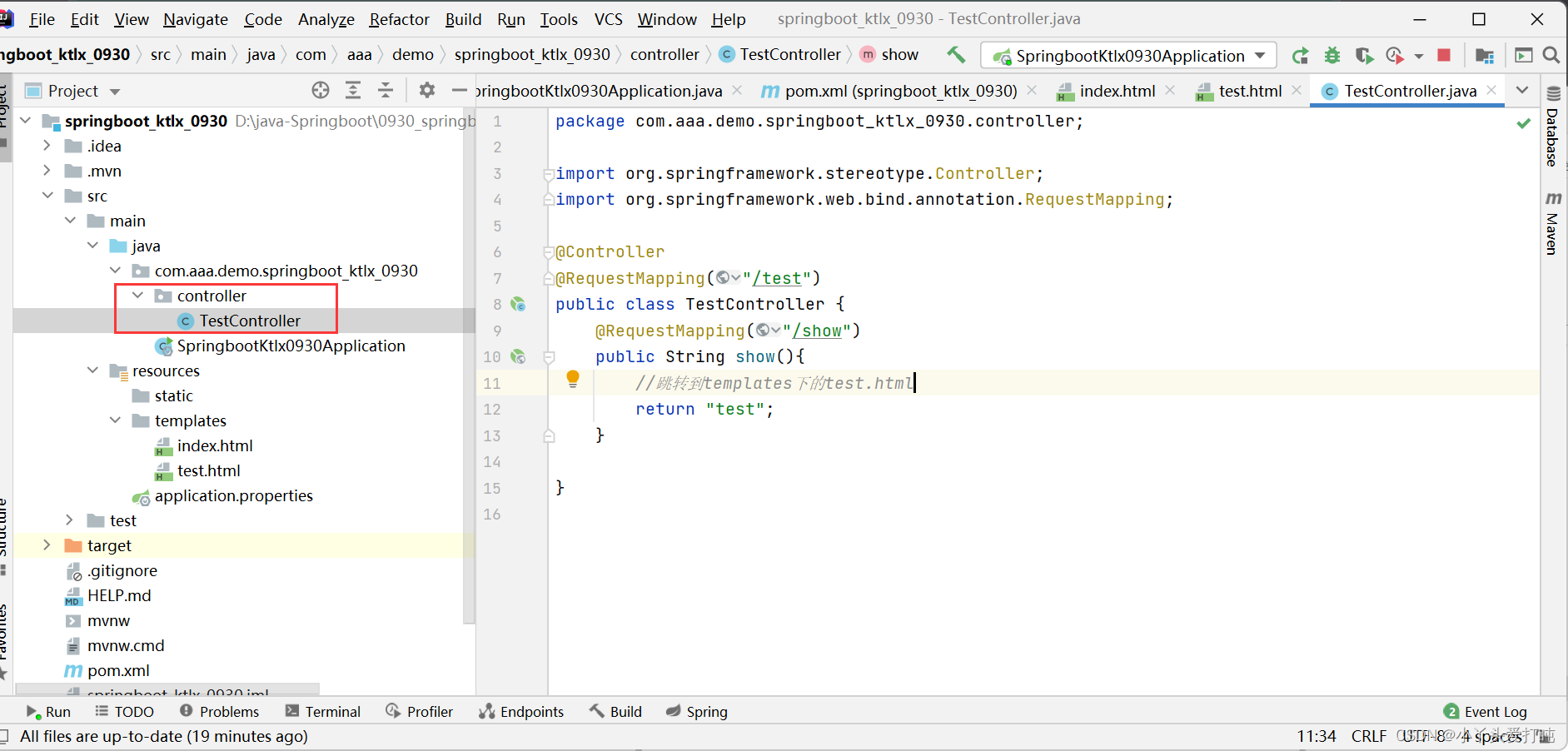Open the Spring tool window
Viewport: 1568px width, 751px height.
[x=697, y=712]
